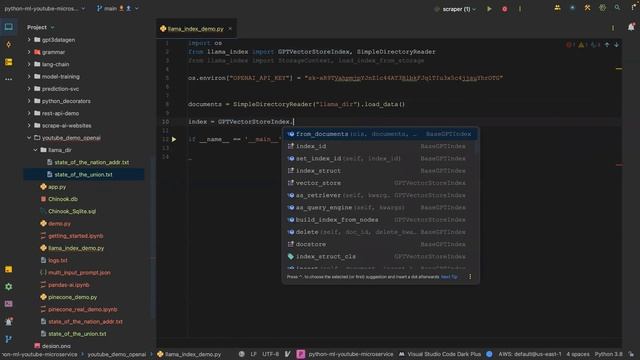Open the notifications bell icon
640x360 pixels.
631,27
